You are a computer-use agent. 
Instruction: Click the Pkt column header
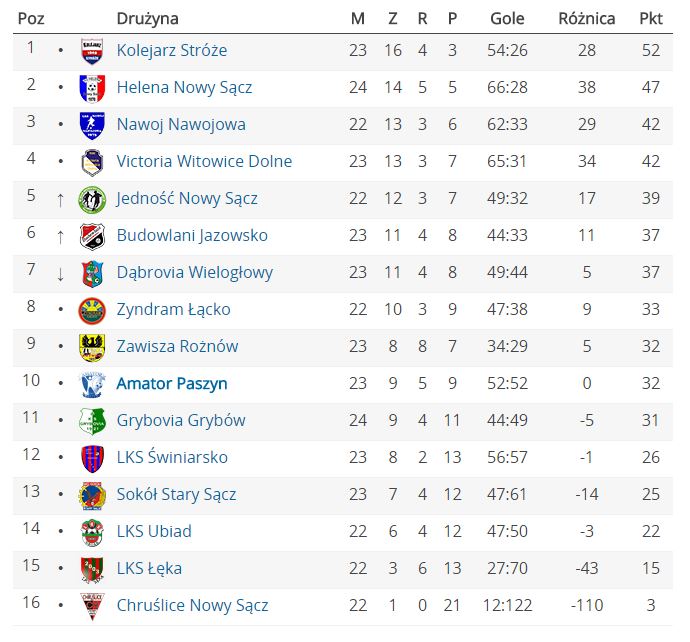[651, 19]
